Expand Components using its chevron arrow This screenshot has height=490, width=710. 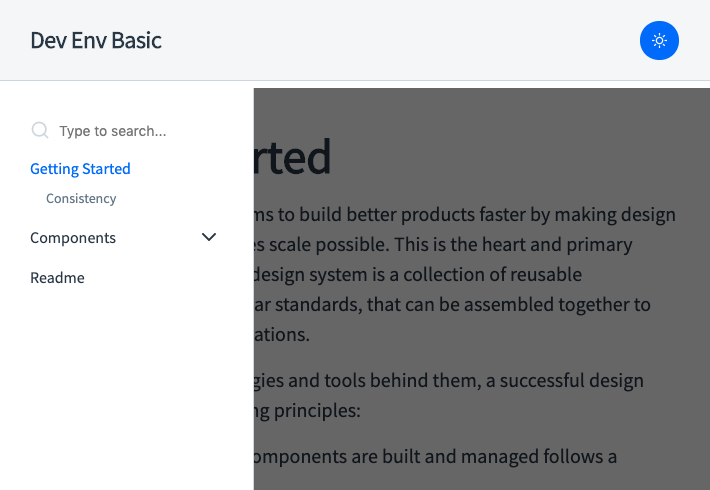209,237
